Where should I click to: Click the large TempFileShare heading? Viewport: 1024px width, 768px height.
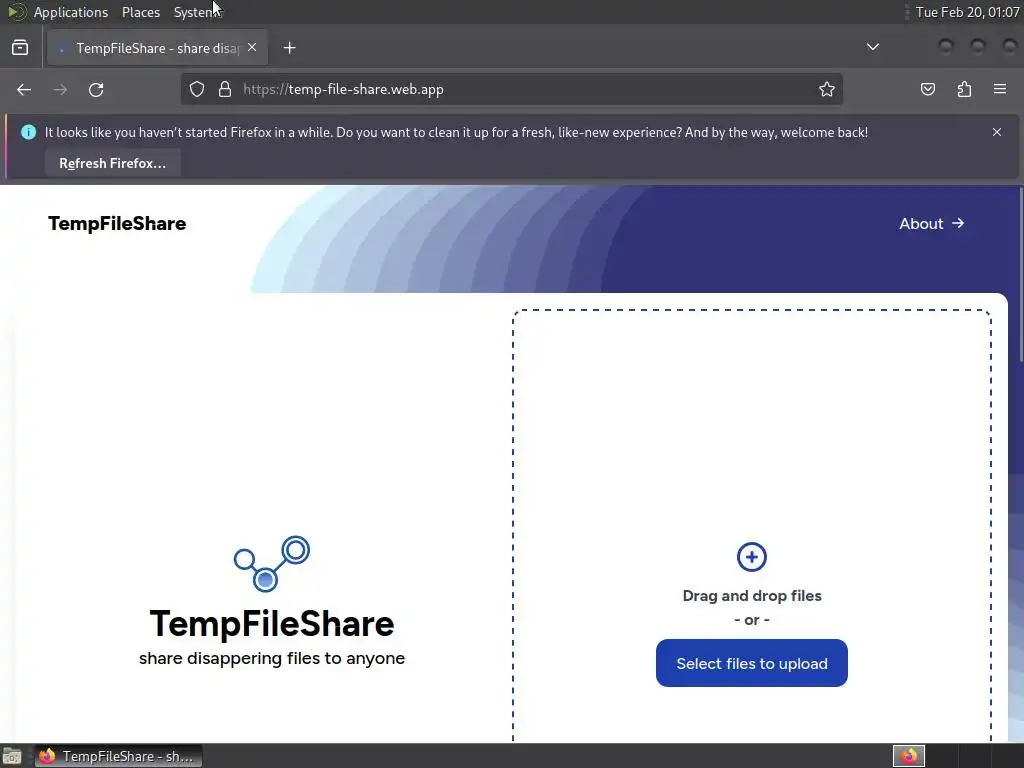(272, 623)
